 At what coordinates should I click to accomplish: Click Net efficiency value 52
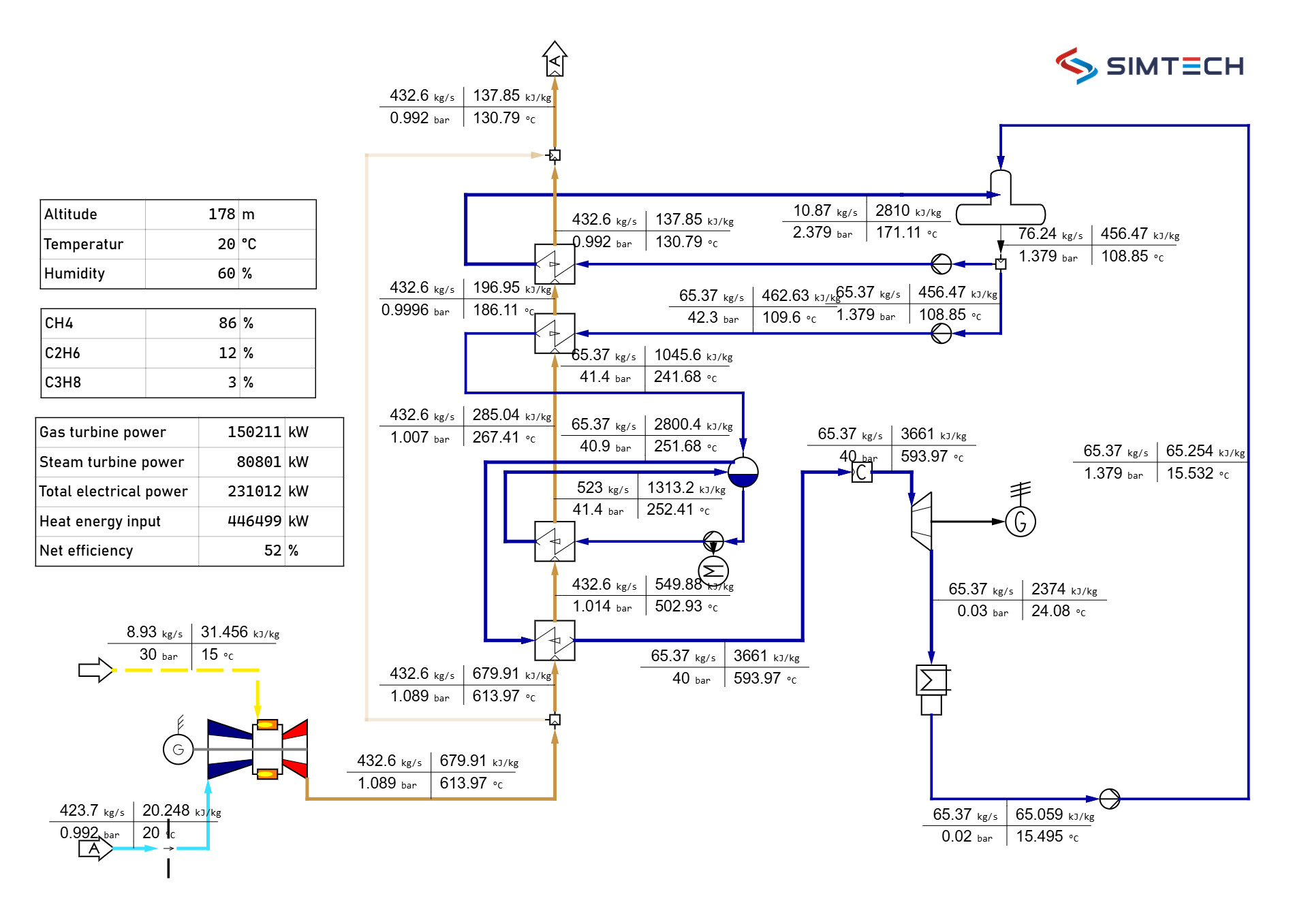pyautogui.click(x=272, y=551)
